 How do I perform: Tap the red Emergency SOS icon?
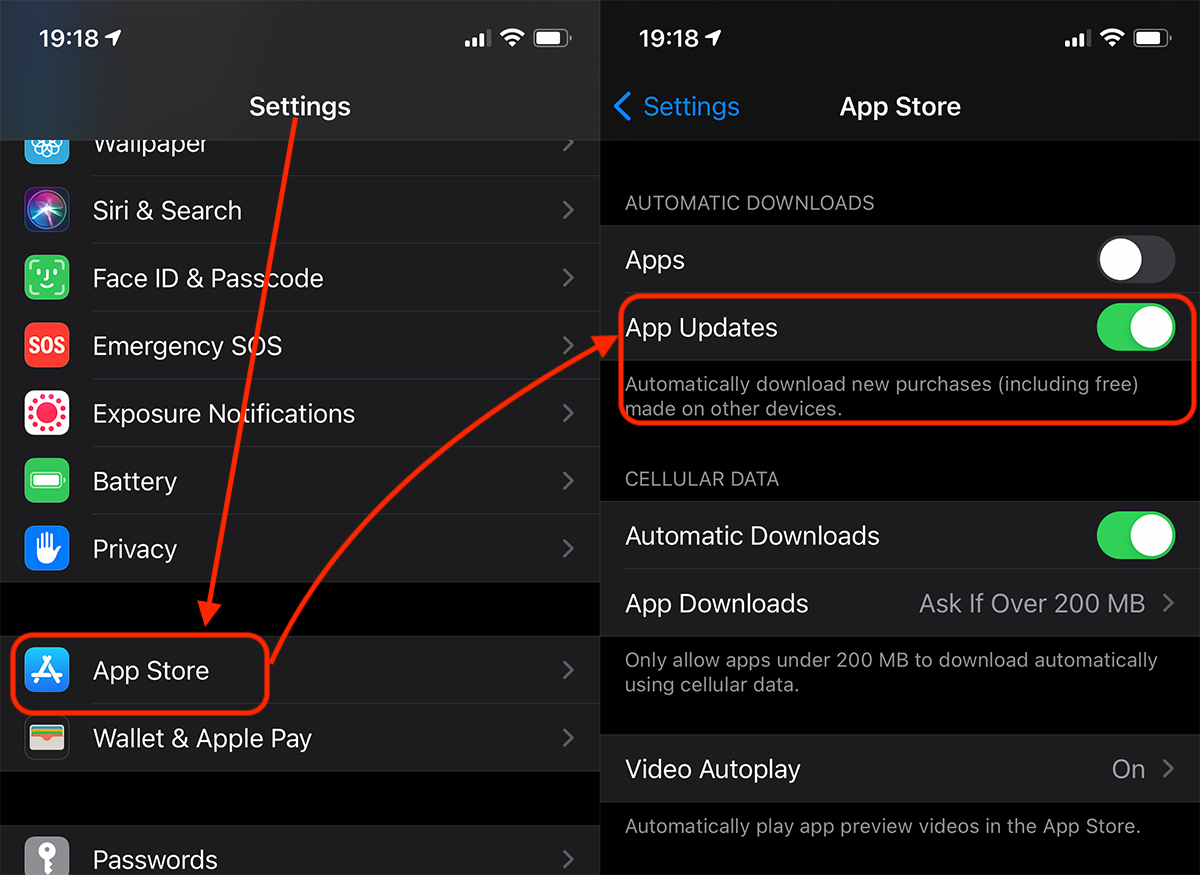pos(47,346)
